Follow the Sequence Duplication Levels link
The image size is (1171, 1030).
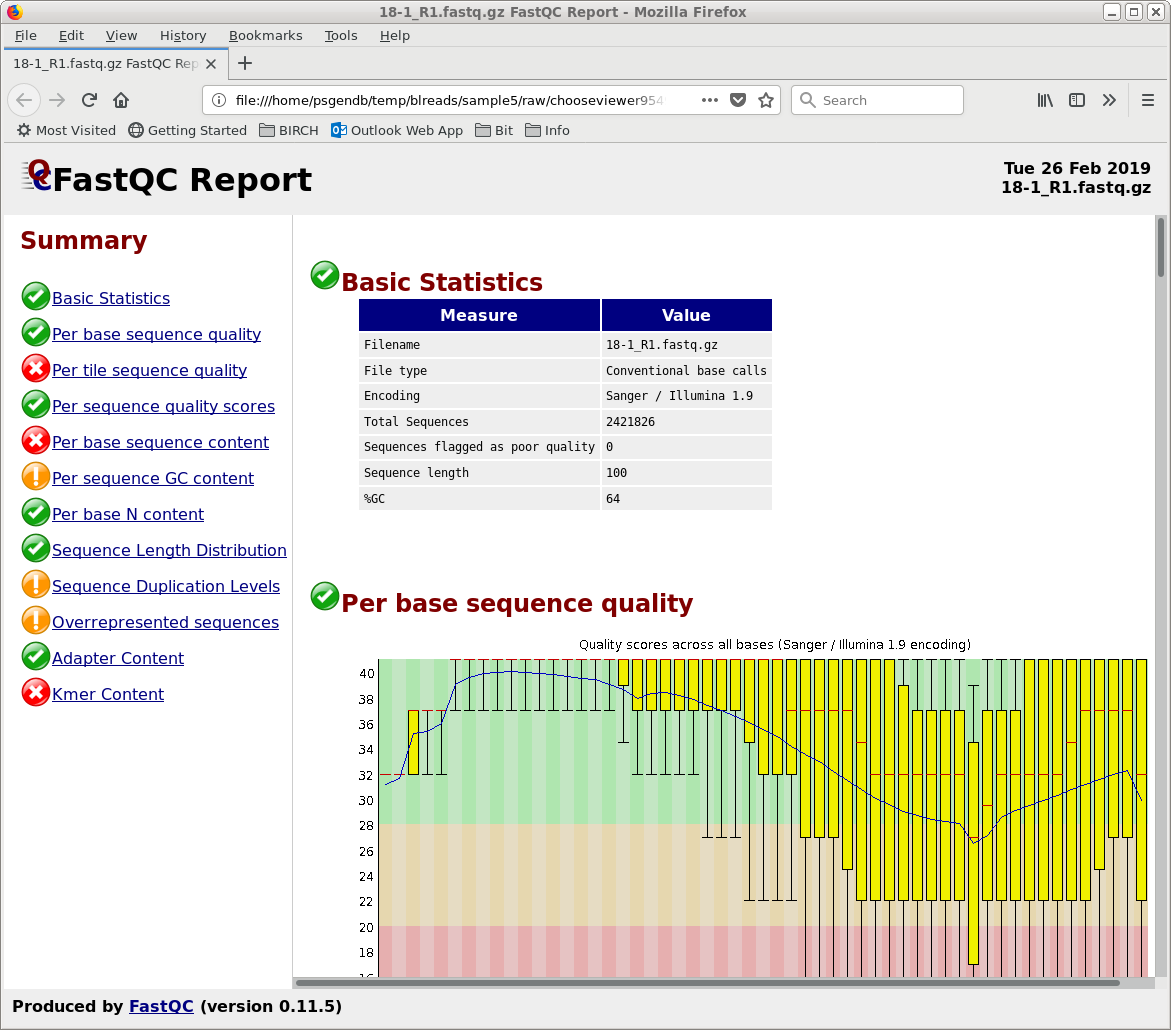tap(165, 586)
